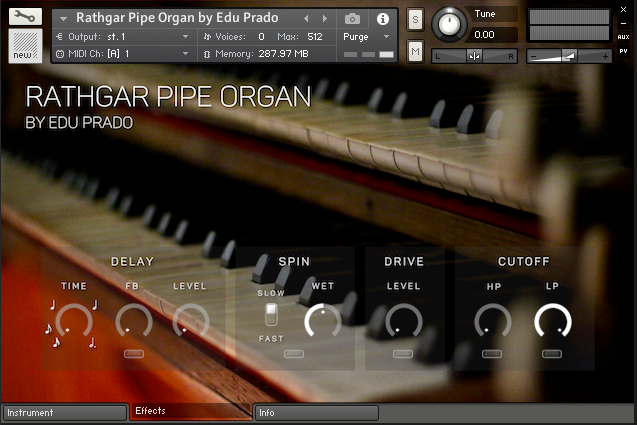Enable the Drive Level on/off button
Viewport: 637px width, 425px height.
[403, 354]
